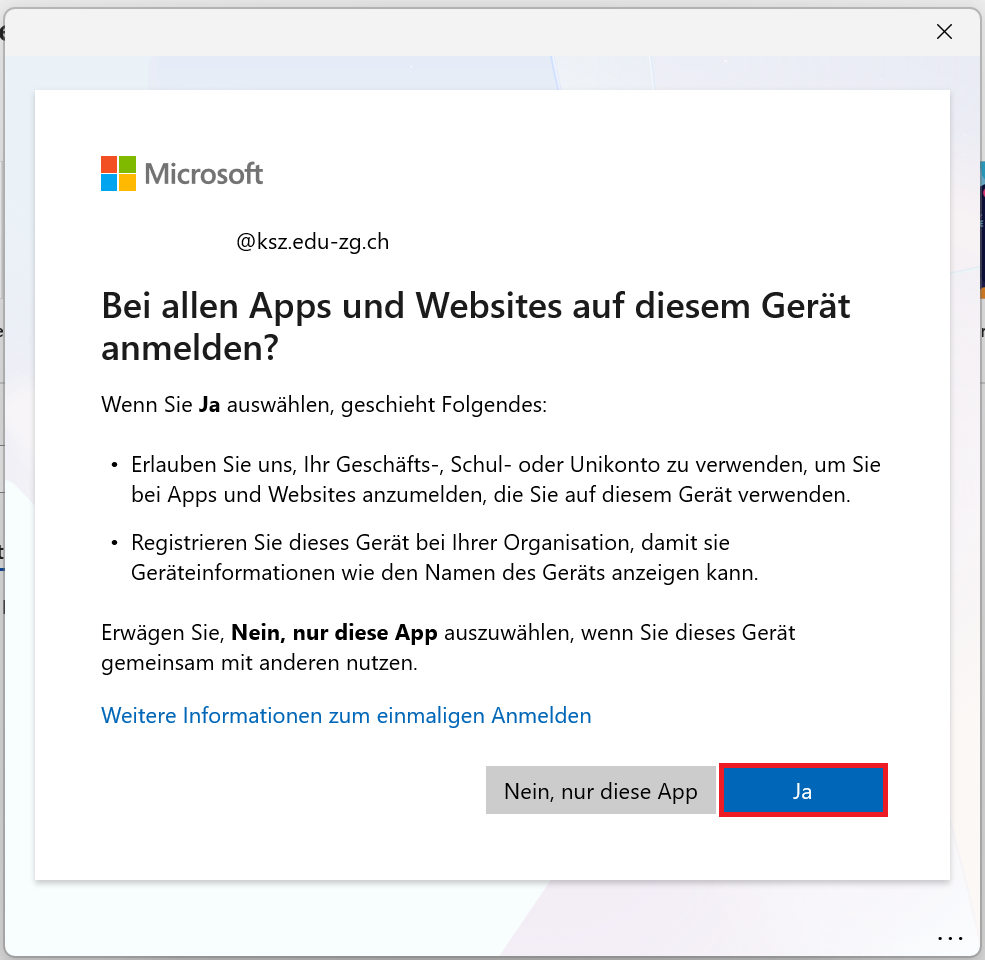985x960 pixels.
Task: Open the three-dots more options menu
Action: (948, 939)
